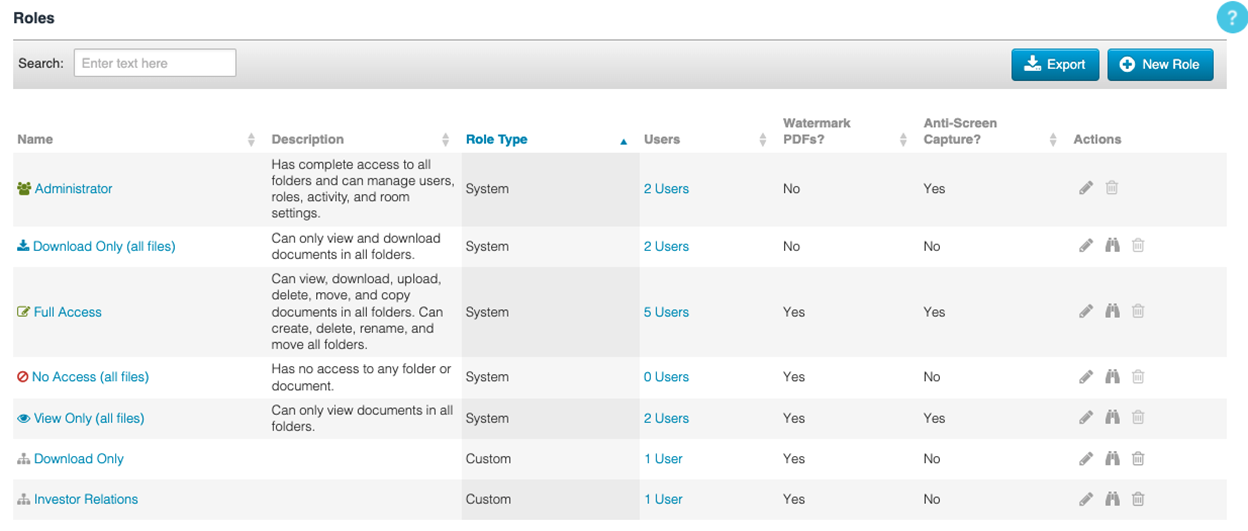
Task: Edit the Full Access role pencil icon
Action: (1086, 312)
